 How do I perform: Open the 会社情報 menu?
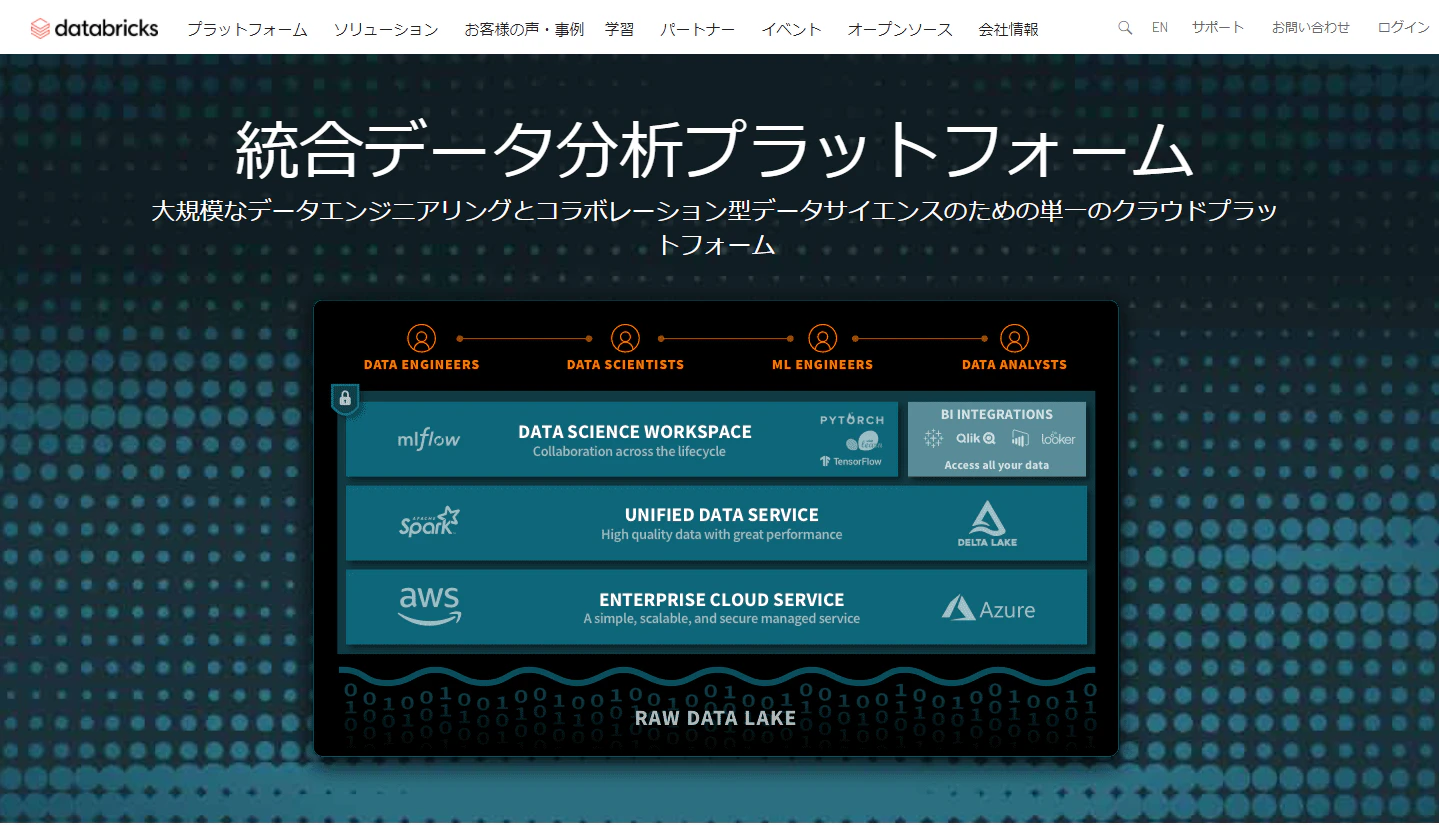pos(1008,30)
